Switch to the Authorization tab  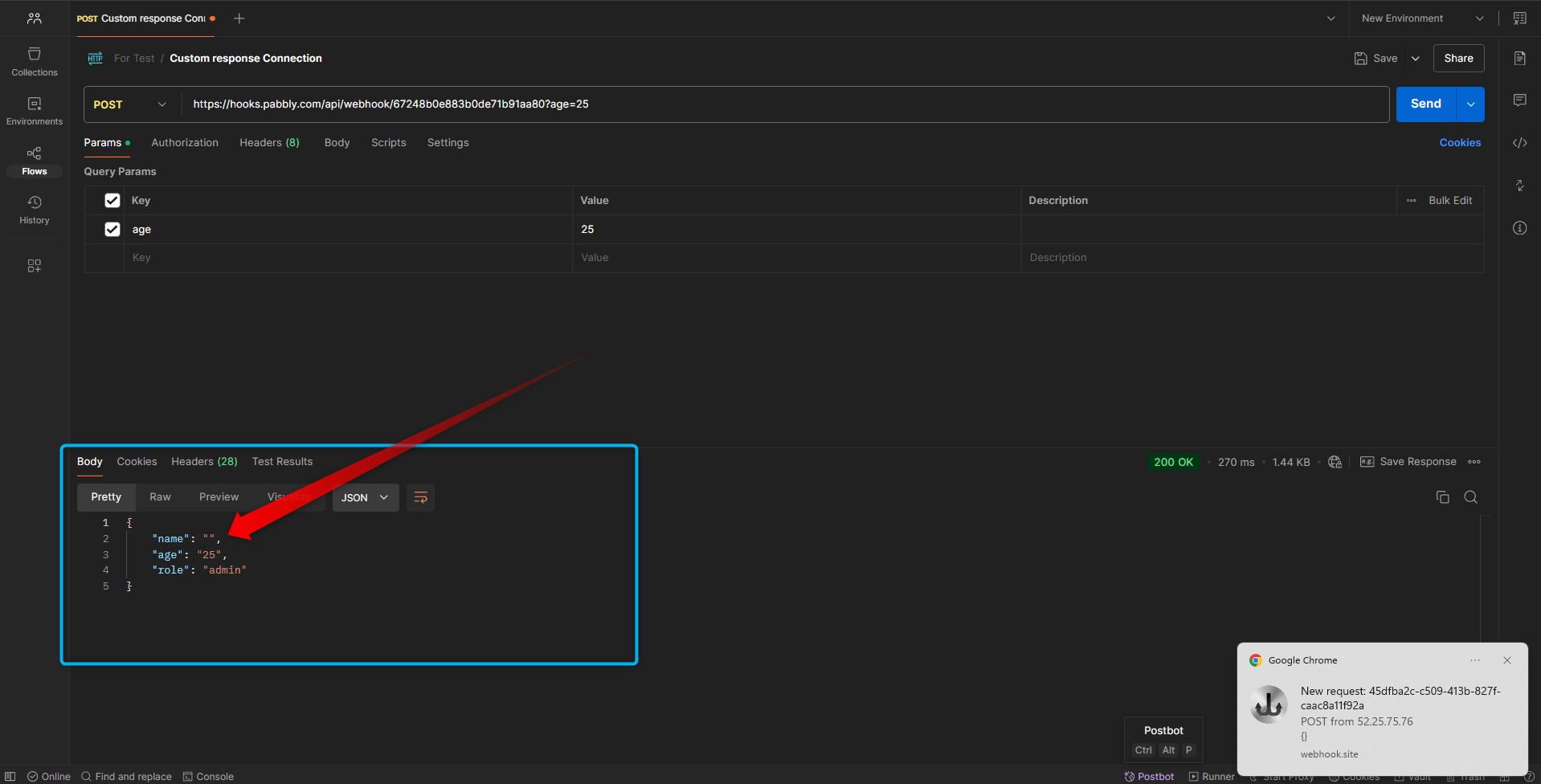[x=185, y=143]
